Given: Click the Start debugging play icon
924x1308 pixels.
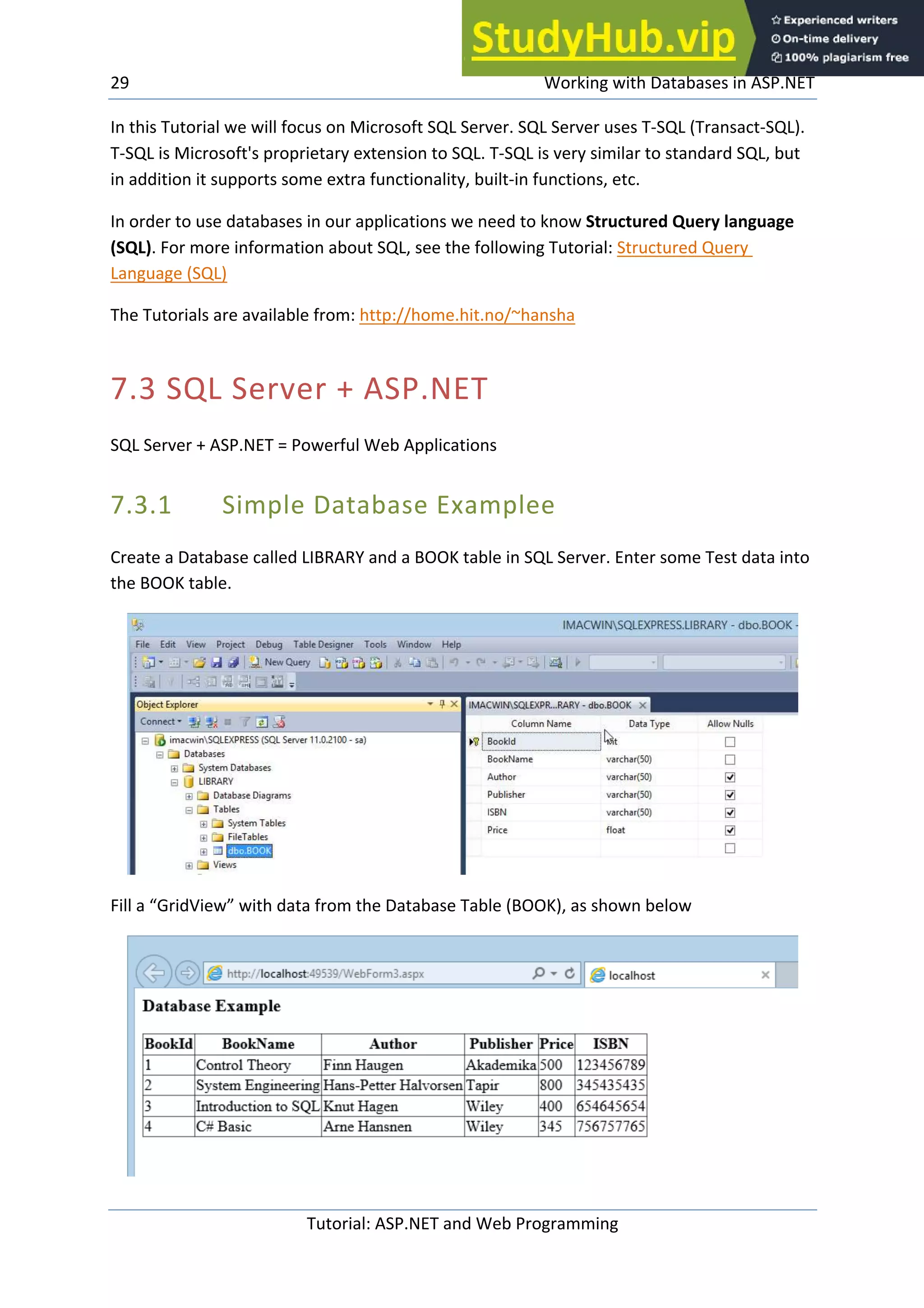Looking at the screenshot, I should 577,662.
